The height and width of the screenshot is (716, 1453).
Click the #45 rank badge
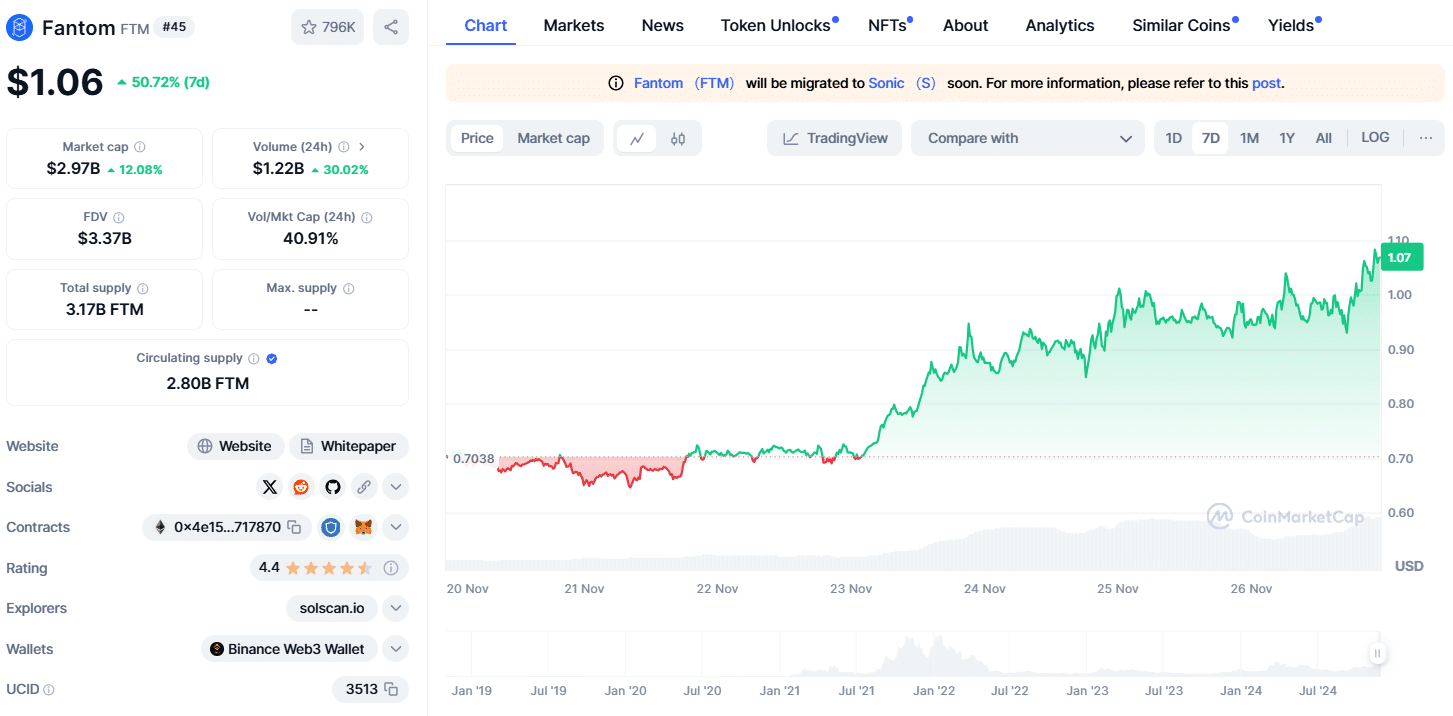[174, 27]
